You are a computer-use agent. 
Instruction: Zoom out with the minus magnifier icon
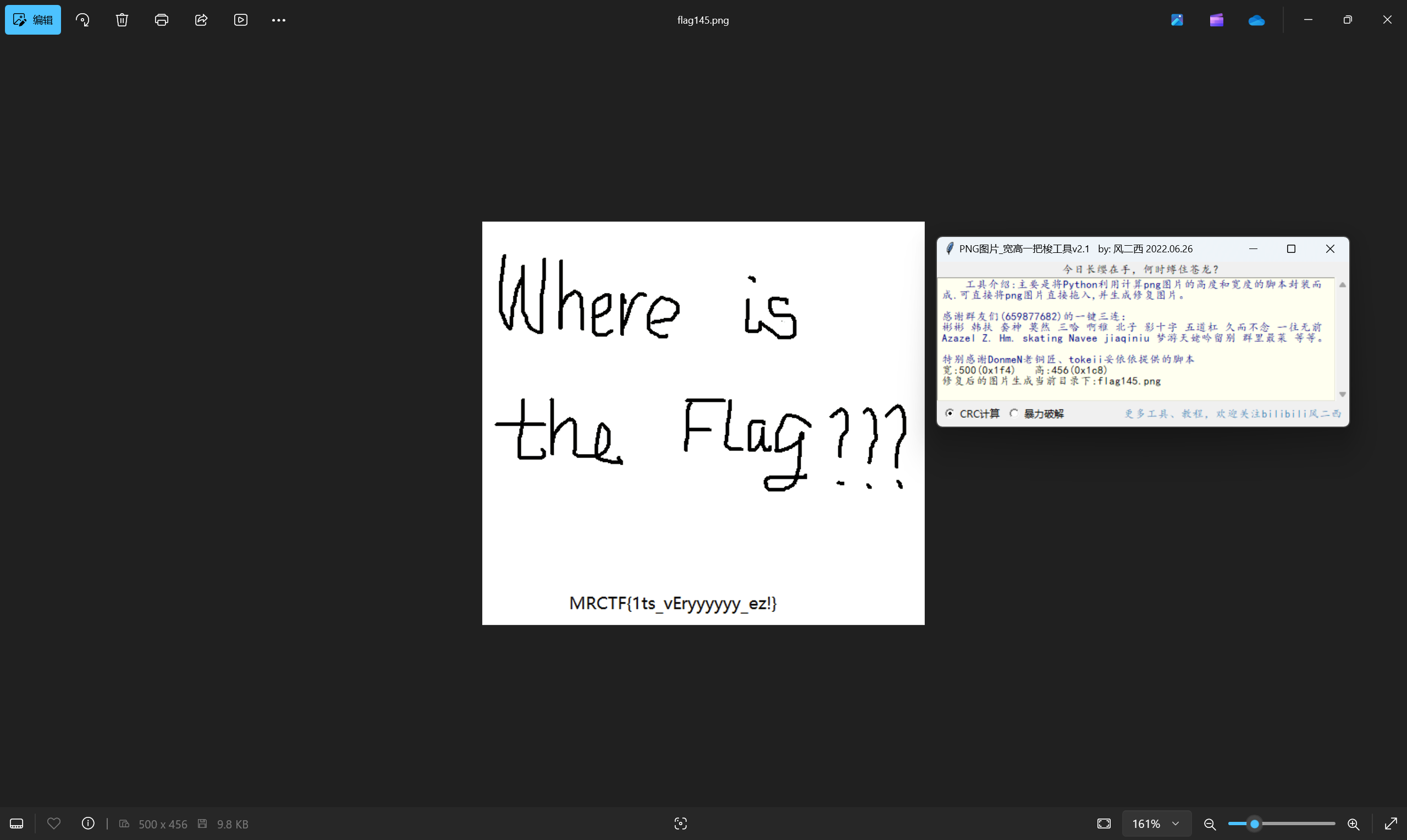[1210, 824]
